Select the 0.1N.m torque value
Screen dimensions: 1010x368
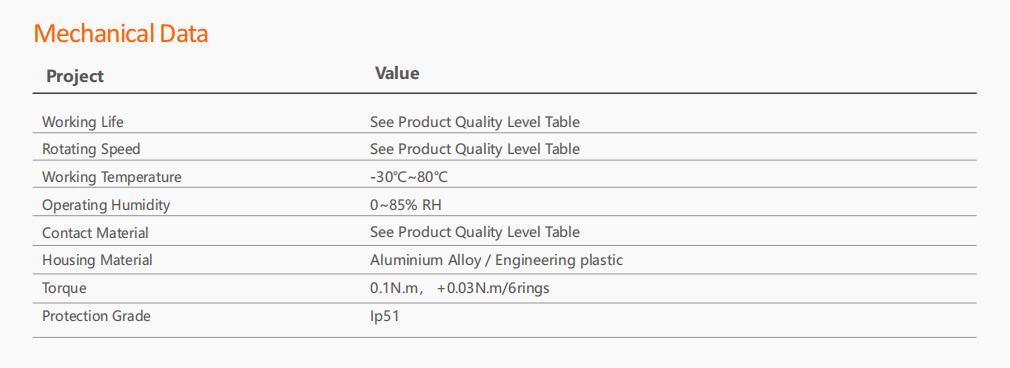pyautogui.click(x=395, y=288)
